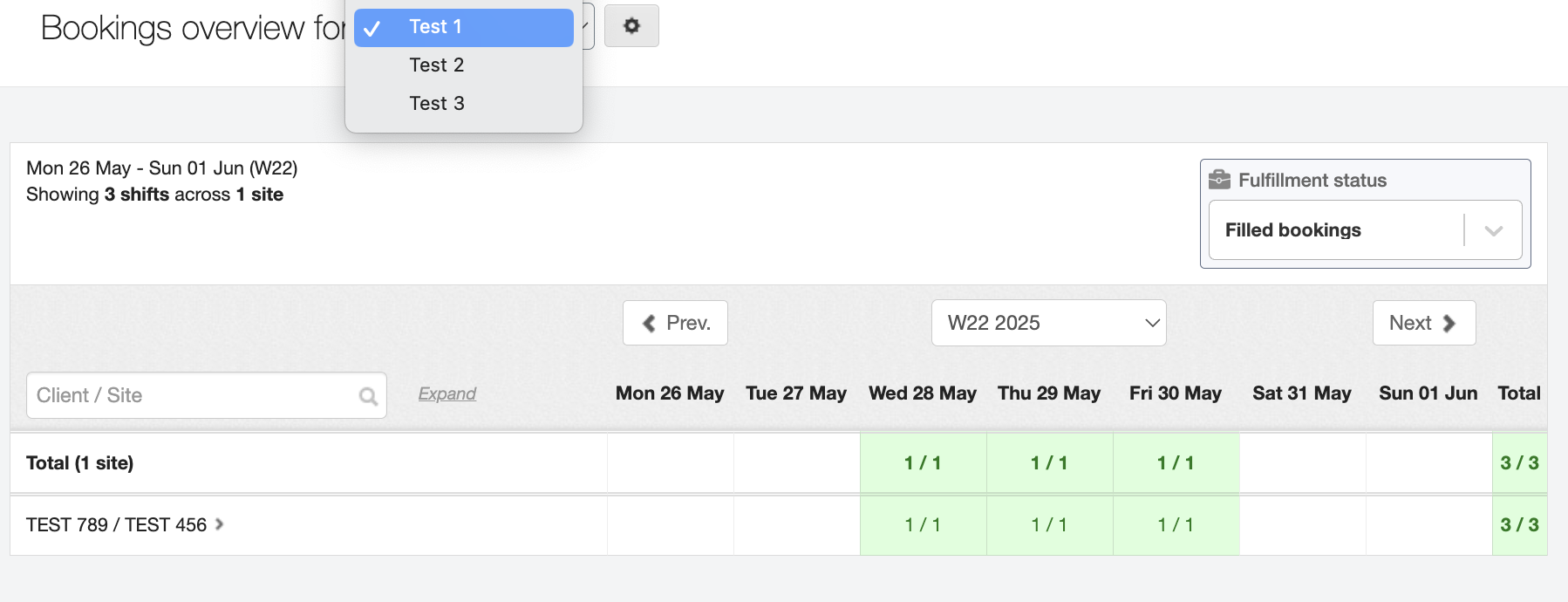
Task: Click the Fri 30 May total 1/1 cell
Action: [x=1176, y=463]
